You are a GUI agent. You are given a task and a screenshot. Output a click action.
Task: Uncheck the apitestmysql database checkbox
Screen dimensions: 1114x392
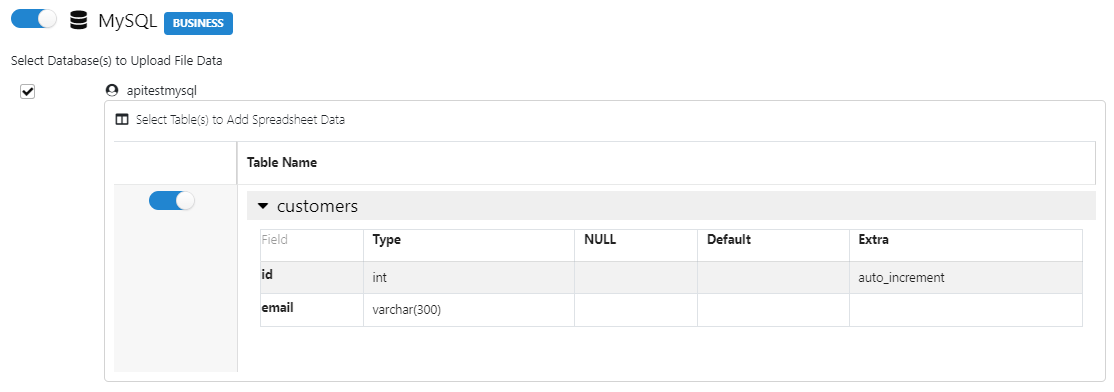pos(28,92)
